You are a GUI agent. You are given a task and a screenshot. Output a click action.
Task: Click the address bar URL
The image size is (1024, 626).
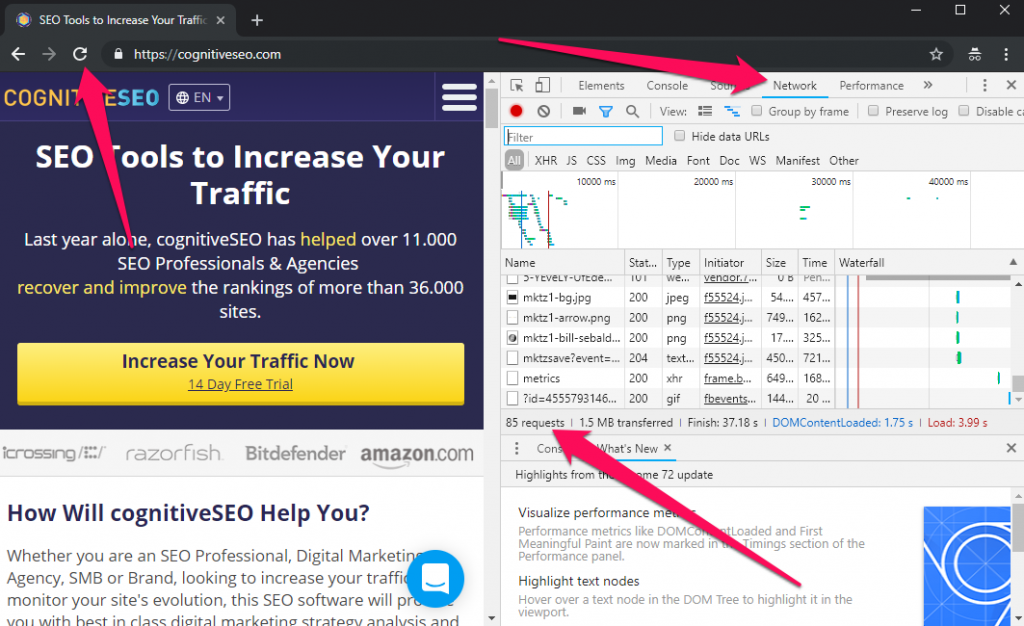pos(208,54)
